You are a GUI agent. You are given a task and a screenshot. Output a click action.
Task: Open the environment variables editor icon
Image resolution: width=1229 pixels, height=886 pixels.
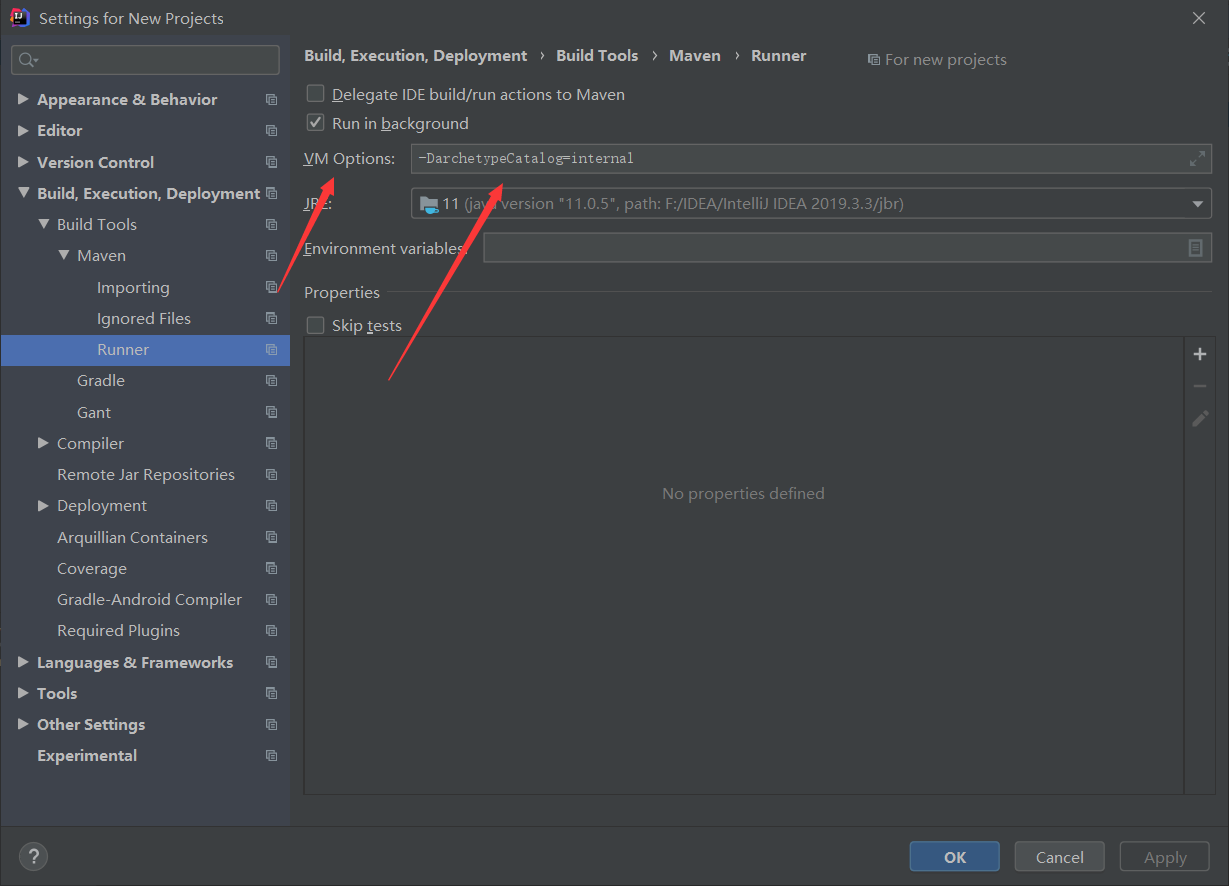1195,248
